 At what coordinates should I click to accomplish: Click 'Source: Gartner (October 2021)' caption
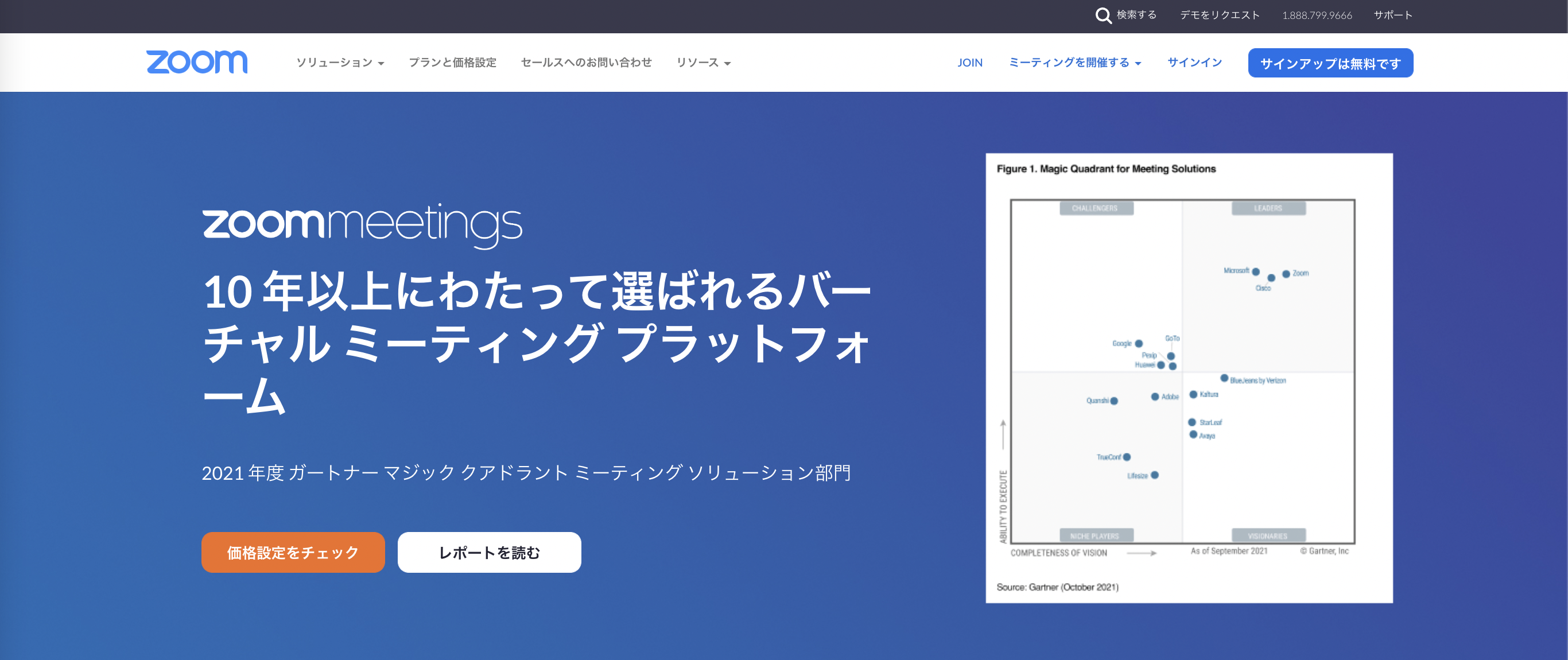(1057, 587)
